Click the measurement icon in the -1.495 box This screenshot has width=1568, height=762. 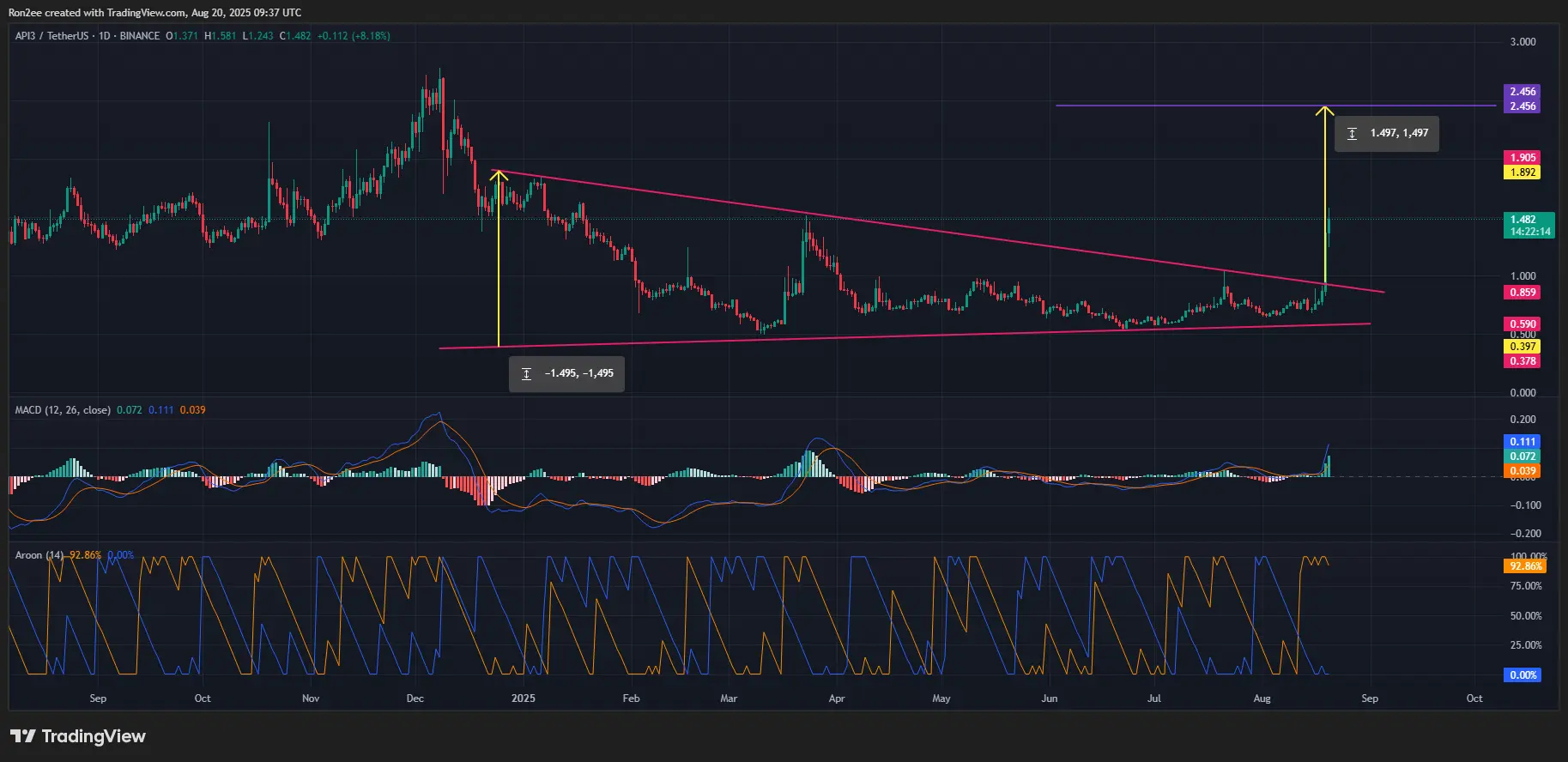[x=526, y=374]
